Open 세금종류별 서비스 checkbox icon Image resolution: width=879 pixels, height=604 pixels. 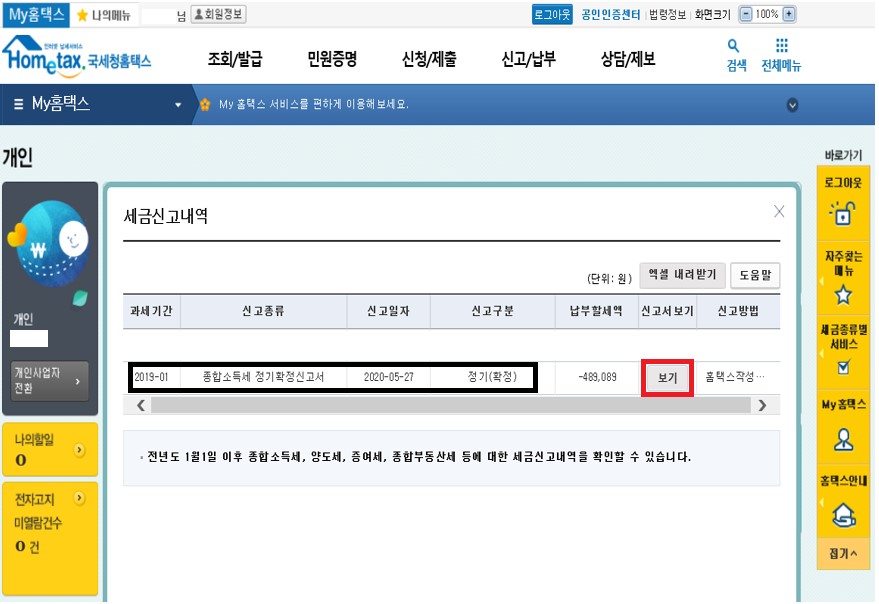[843, 367]
